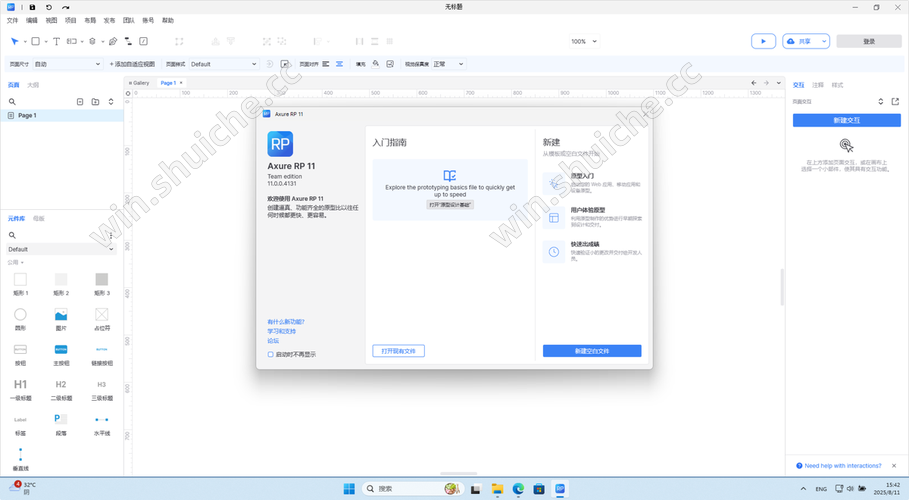Choose the rectangle shape tool
The width and height of the screenshot is (909, 500).
tap(35, 41)
